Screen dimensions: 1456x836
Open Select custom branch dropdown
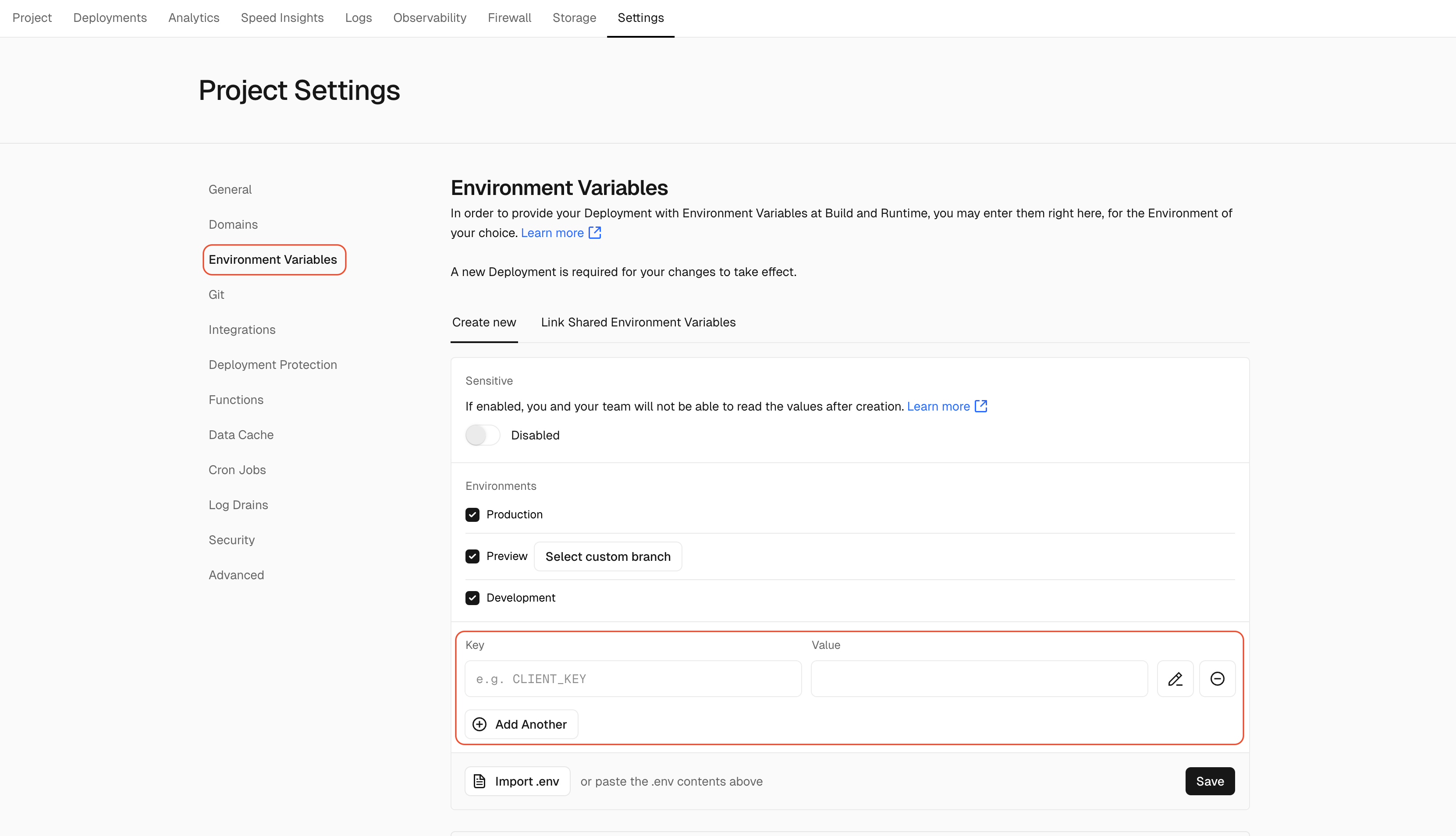607,556
